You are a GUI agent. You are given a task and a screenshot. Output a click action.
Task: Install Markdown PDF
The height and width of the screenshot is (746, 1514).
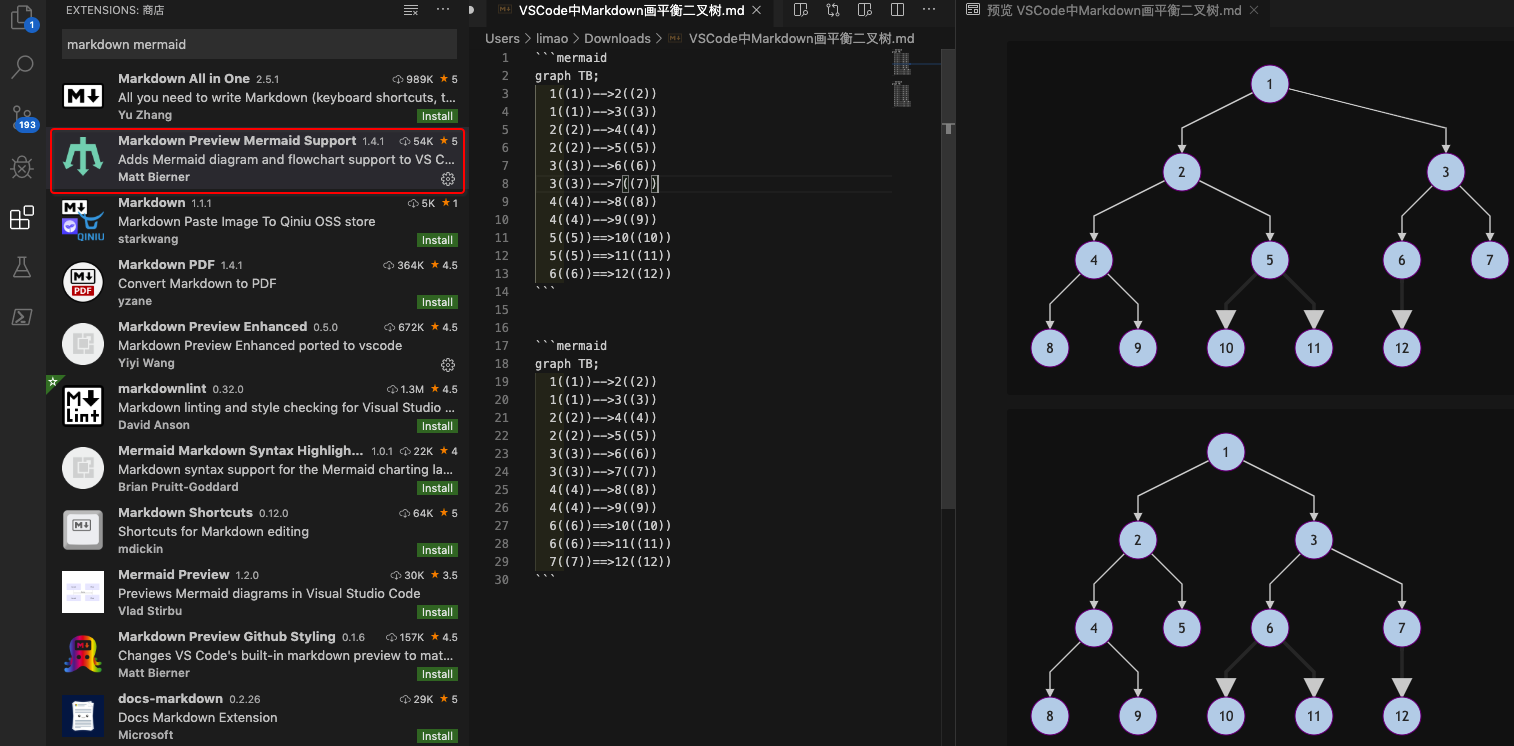[437, 302]
